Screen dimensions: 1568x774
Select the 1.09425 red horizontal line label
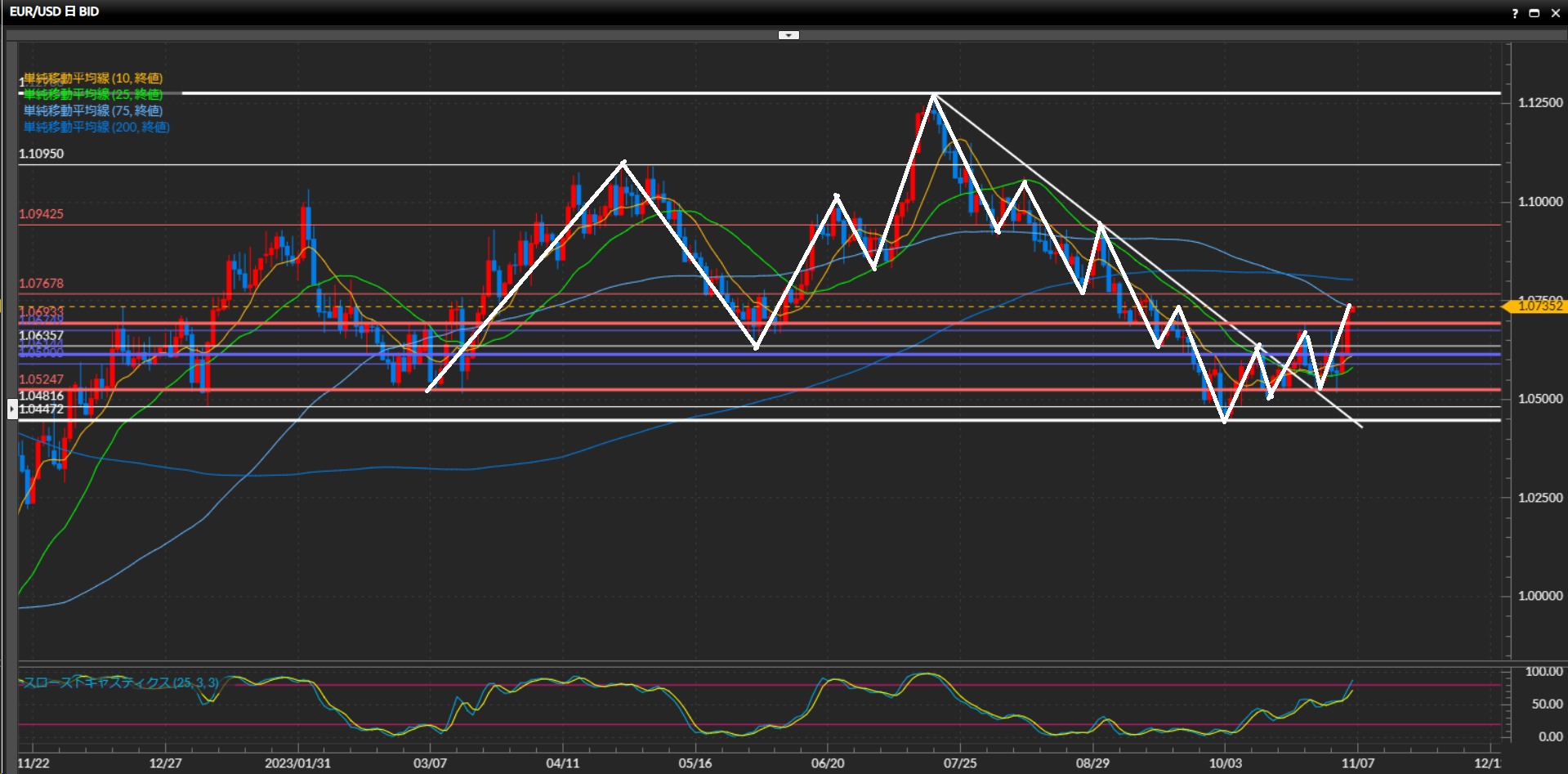pos(42,214)
